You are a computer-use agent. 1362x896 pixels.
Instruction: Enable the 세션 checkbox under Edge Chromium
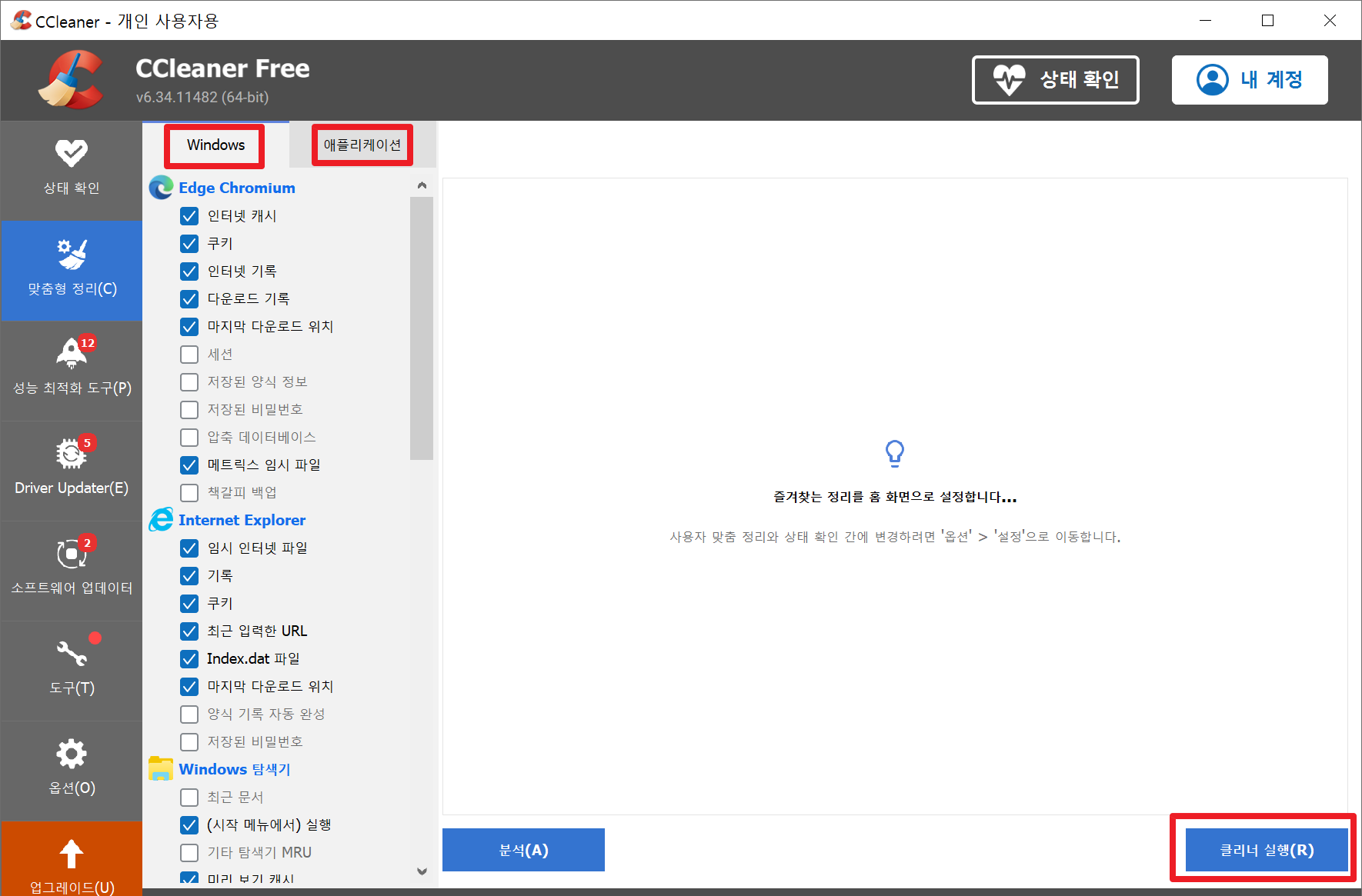[189, 354]
